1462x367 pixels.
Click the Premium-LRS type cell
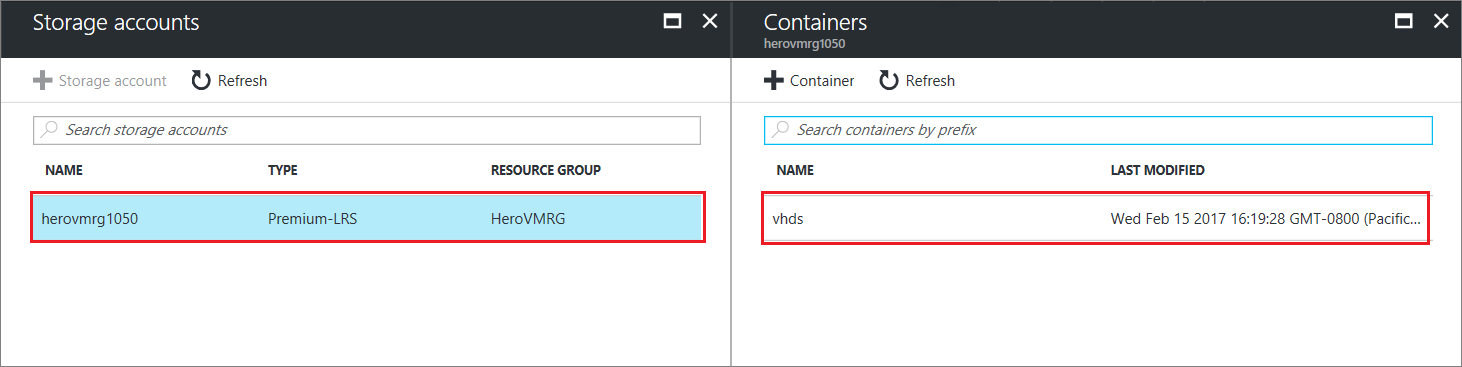[312, 218]
